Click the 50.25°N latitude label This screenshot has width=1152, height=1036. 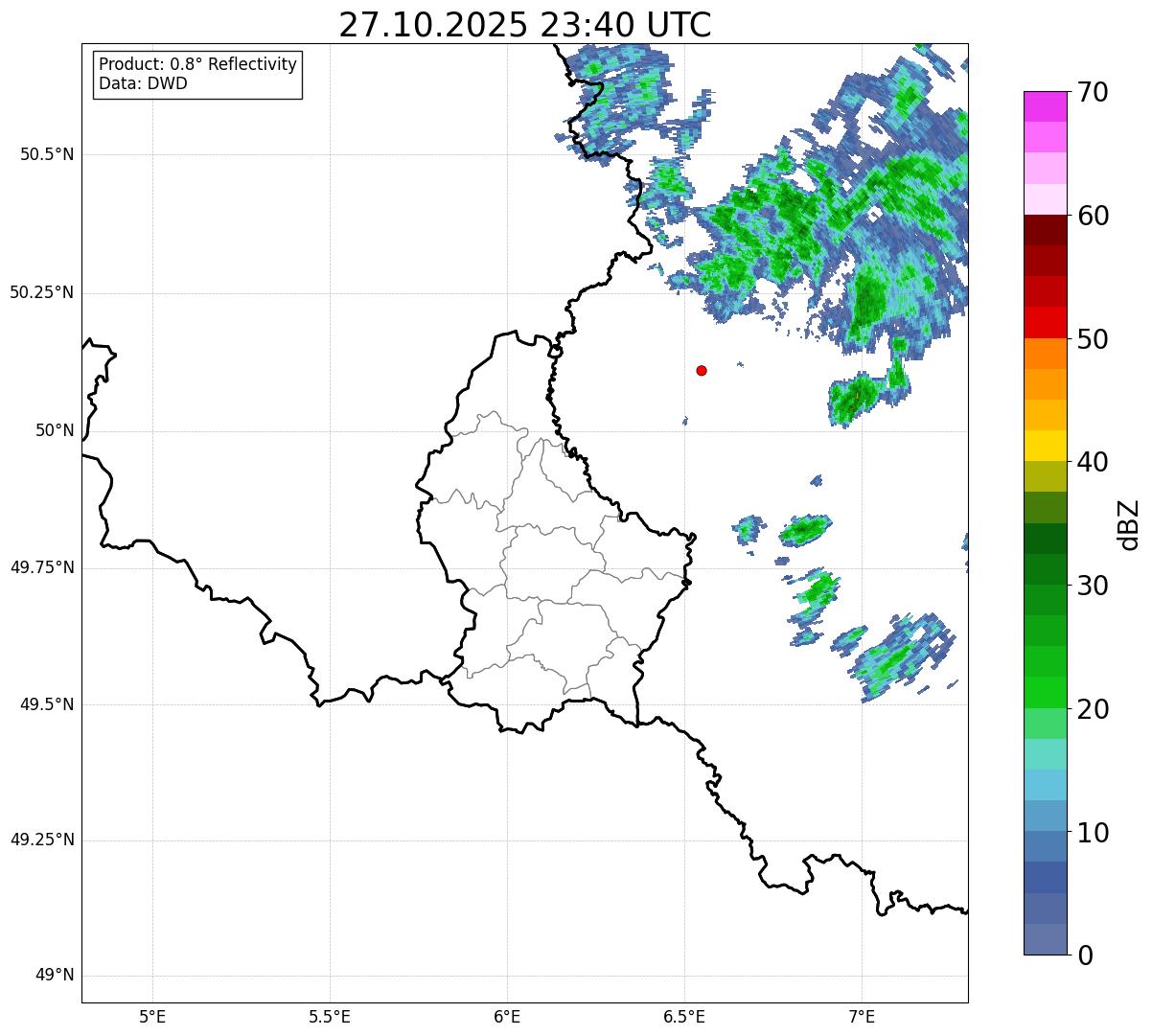[x=42, y=292]
